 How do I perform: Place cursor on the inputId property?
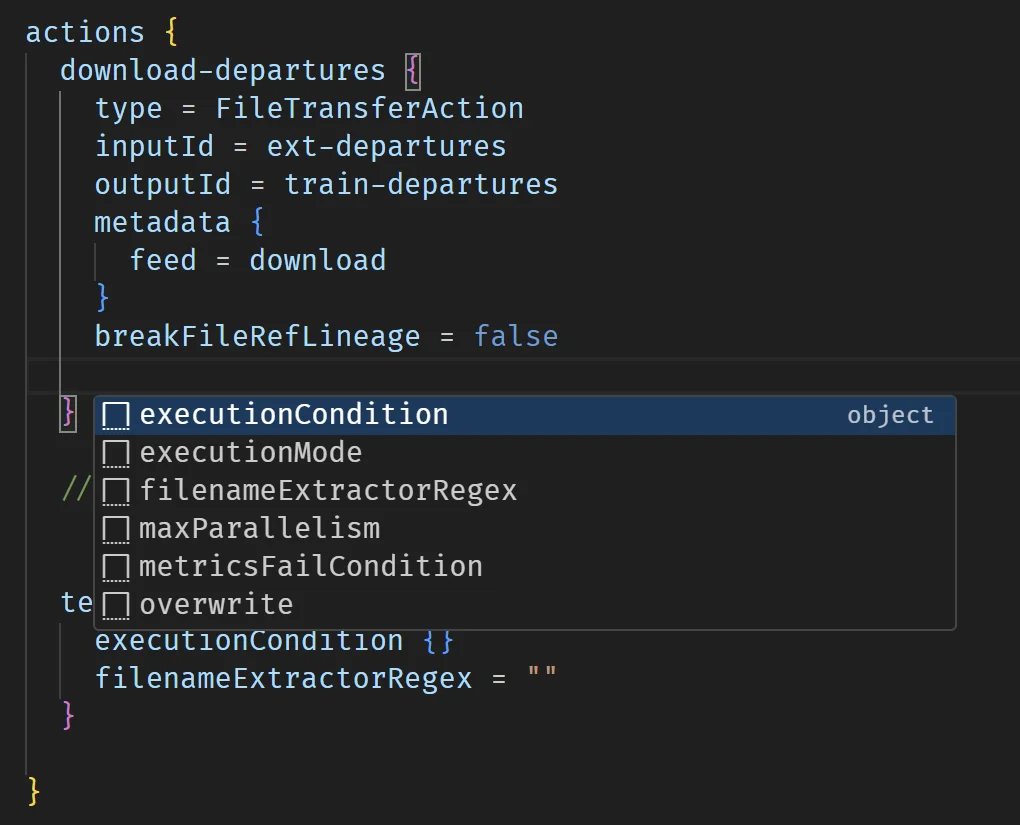154,146
